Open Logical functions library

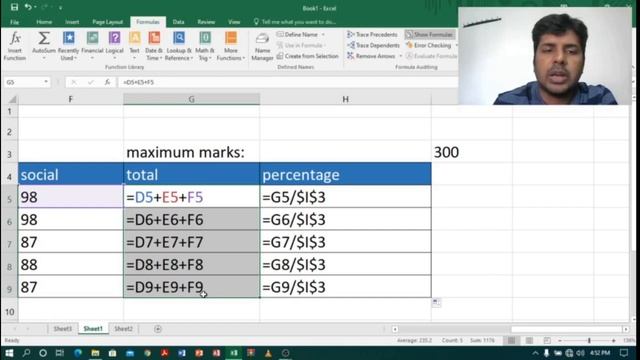(114, 46)
